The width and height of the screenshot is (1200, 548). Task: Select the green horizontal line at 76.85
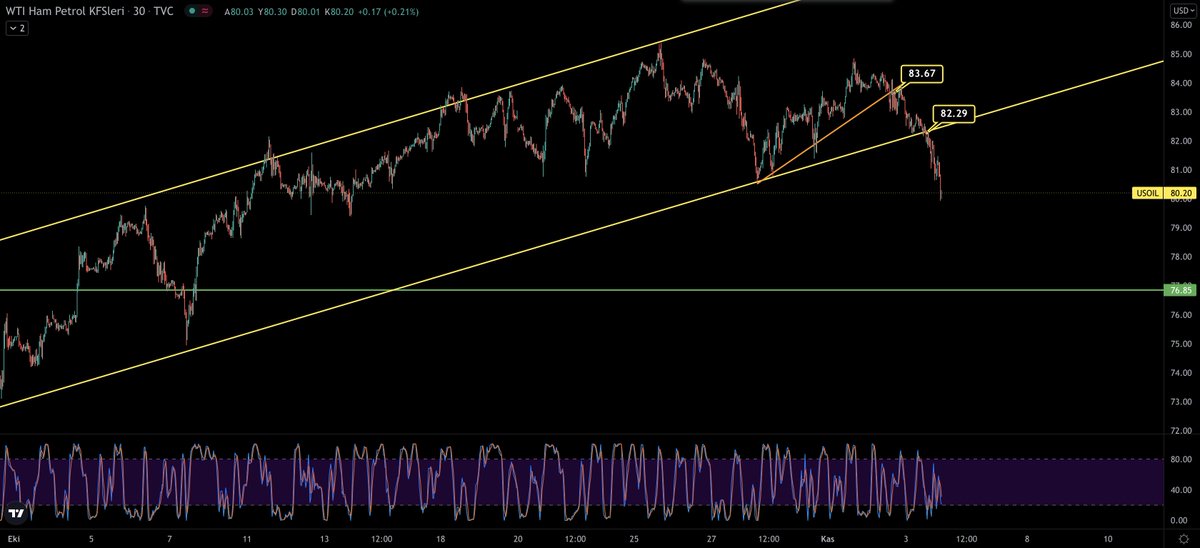580,290
